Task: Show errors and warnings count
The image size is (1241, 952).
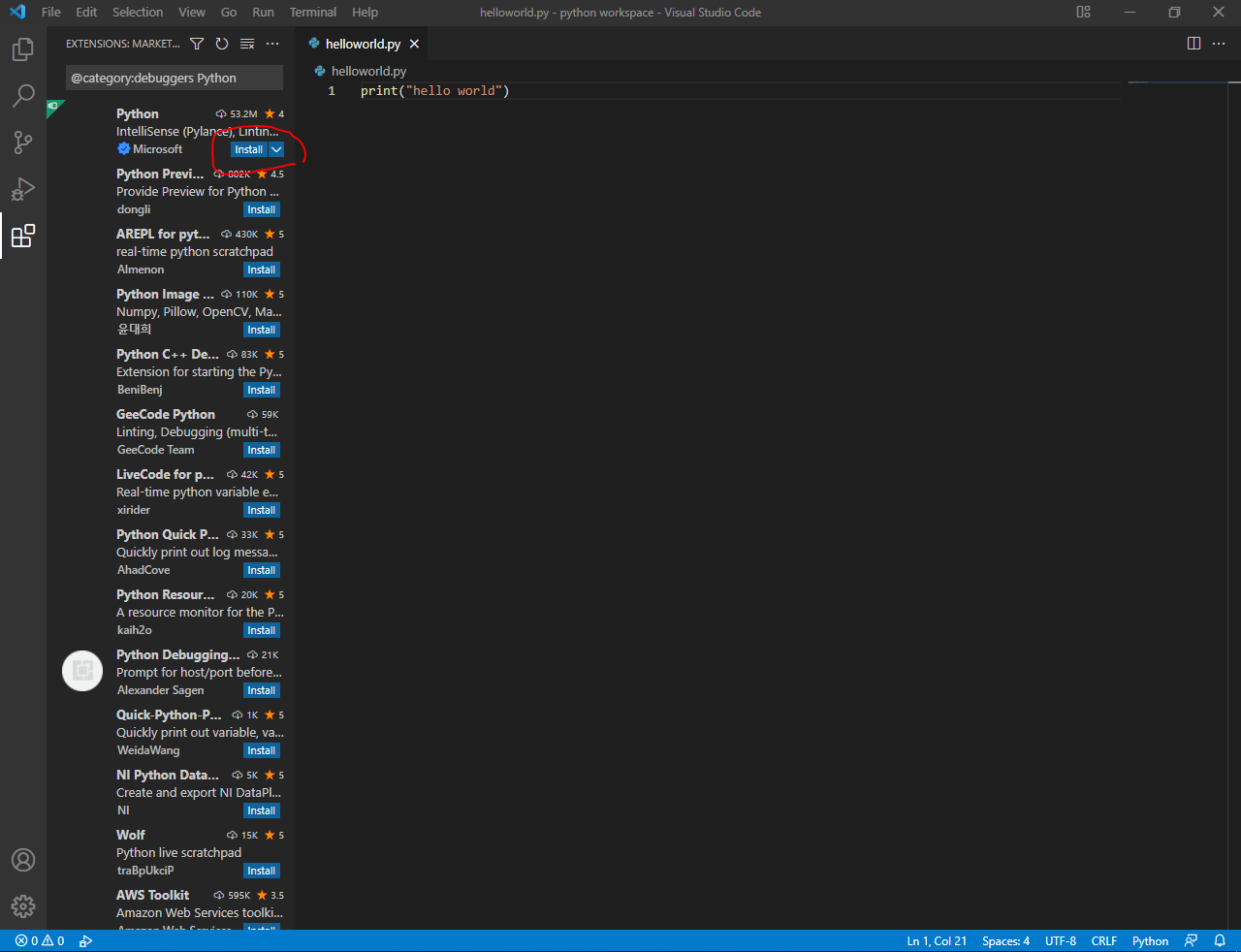Action: pyautogui.click(x=40, y=941)
